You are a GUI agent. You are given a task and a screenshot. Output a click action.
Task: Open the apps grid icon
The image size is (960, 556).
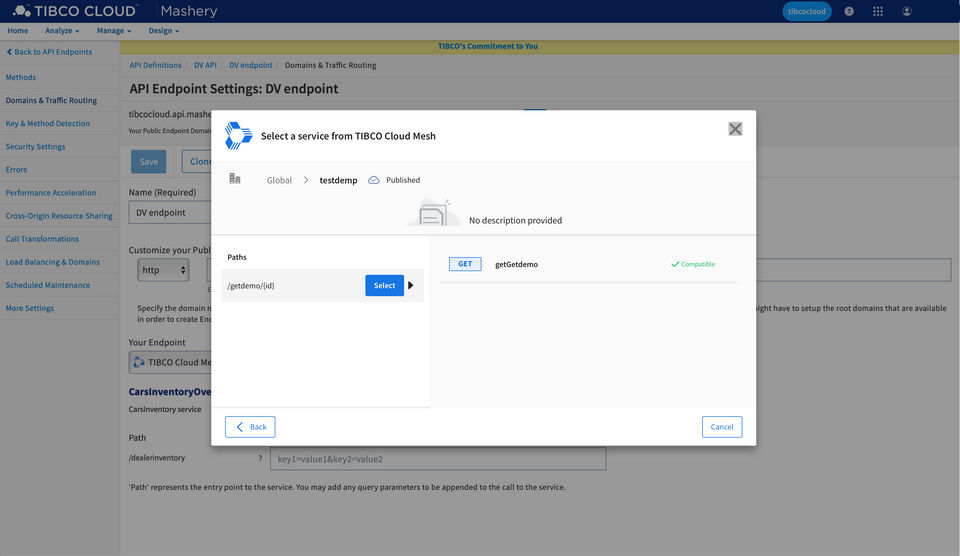click(x=877, y=11)
